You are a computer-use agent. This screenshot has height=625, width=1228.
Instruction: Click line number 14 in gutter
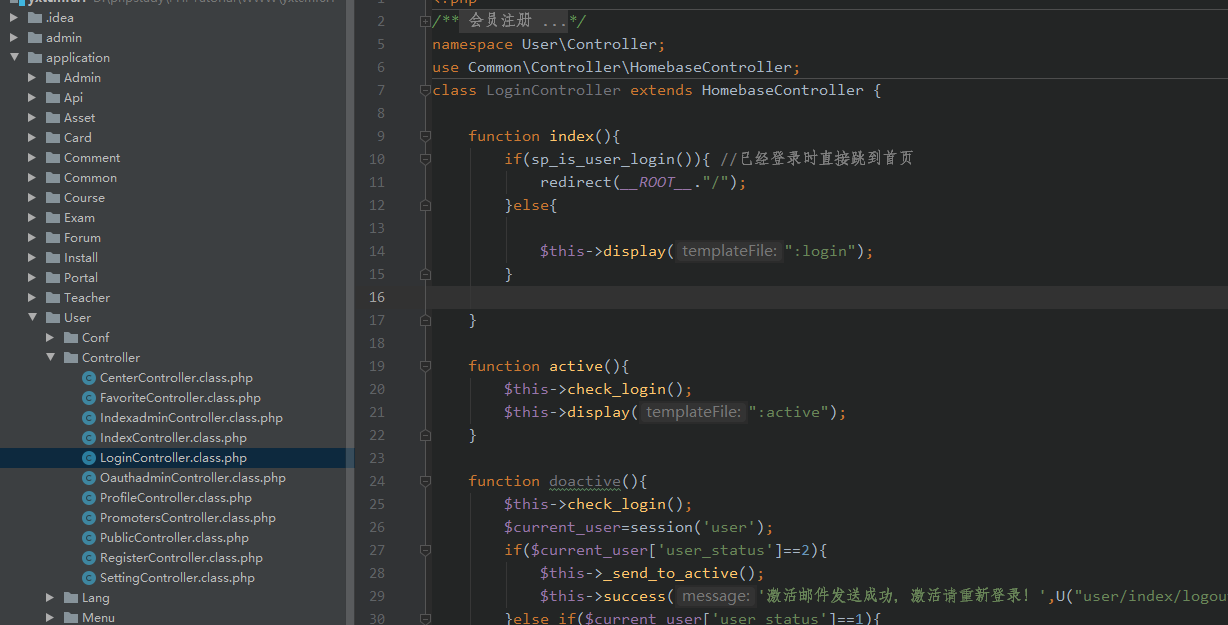tap(376, 251)
